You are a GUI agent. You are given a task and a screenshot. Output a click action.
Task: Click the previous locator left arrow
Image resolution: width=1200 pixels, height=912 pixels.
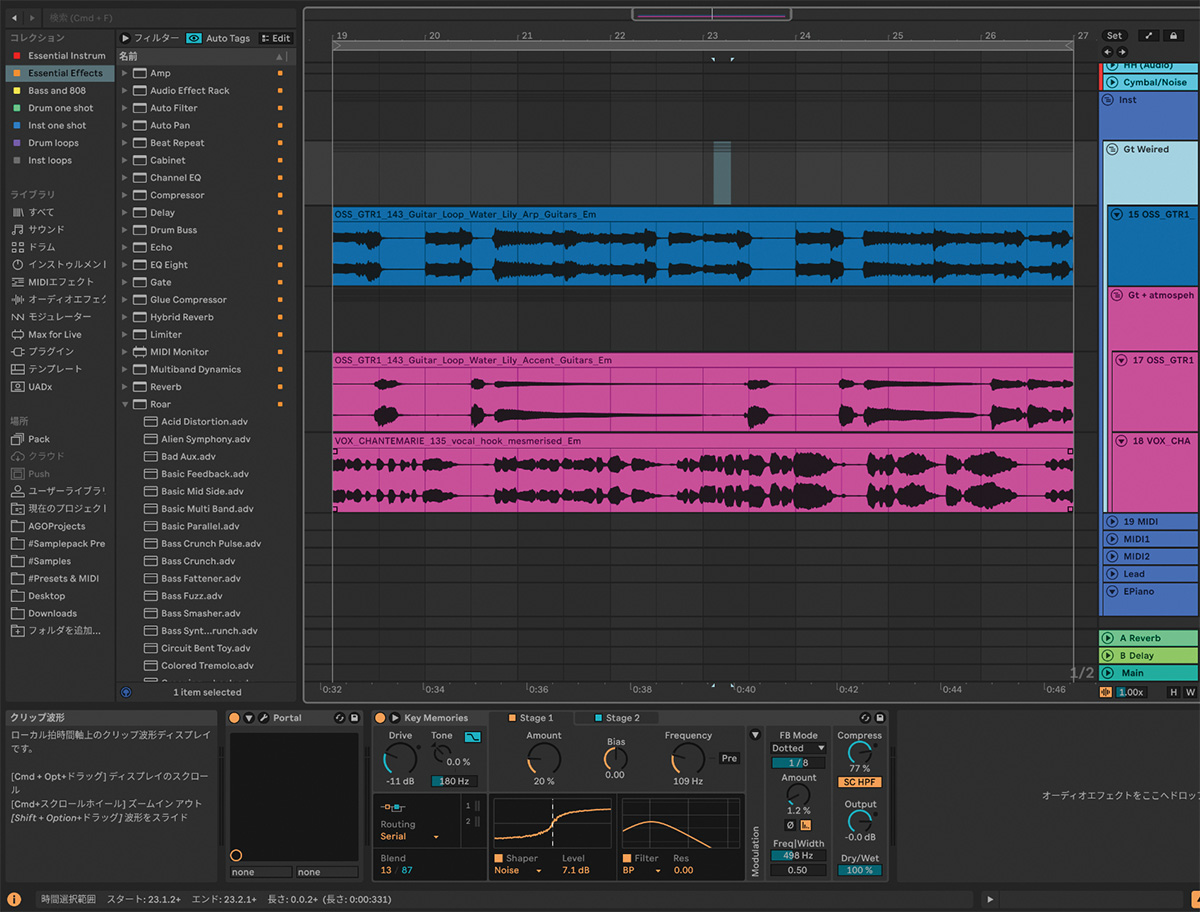tap(1107, 52)
